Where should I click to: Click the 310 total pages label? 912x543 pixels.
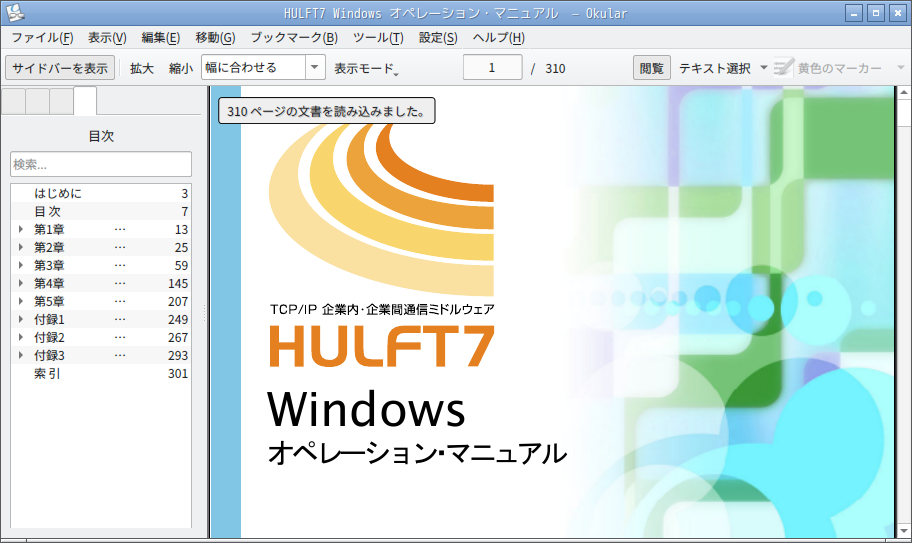(555, 69)
